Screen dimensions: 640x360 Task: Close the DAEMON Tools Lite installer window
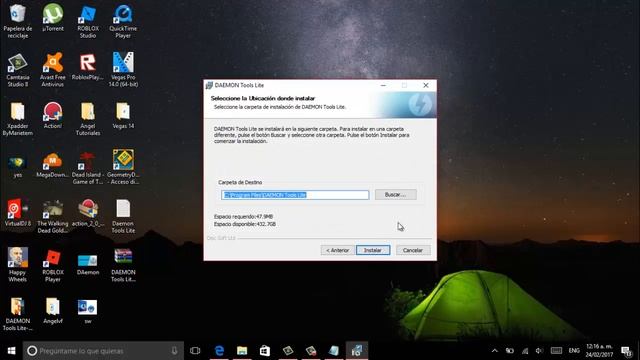426,85
